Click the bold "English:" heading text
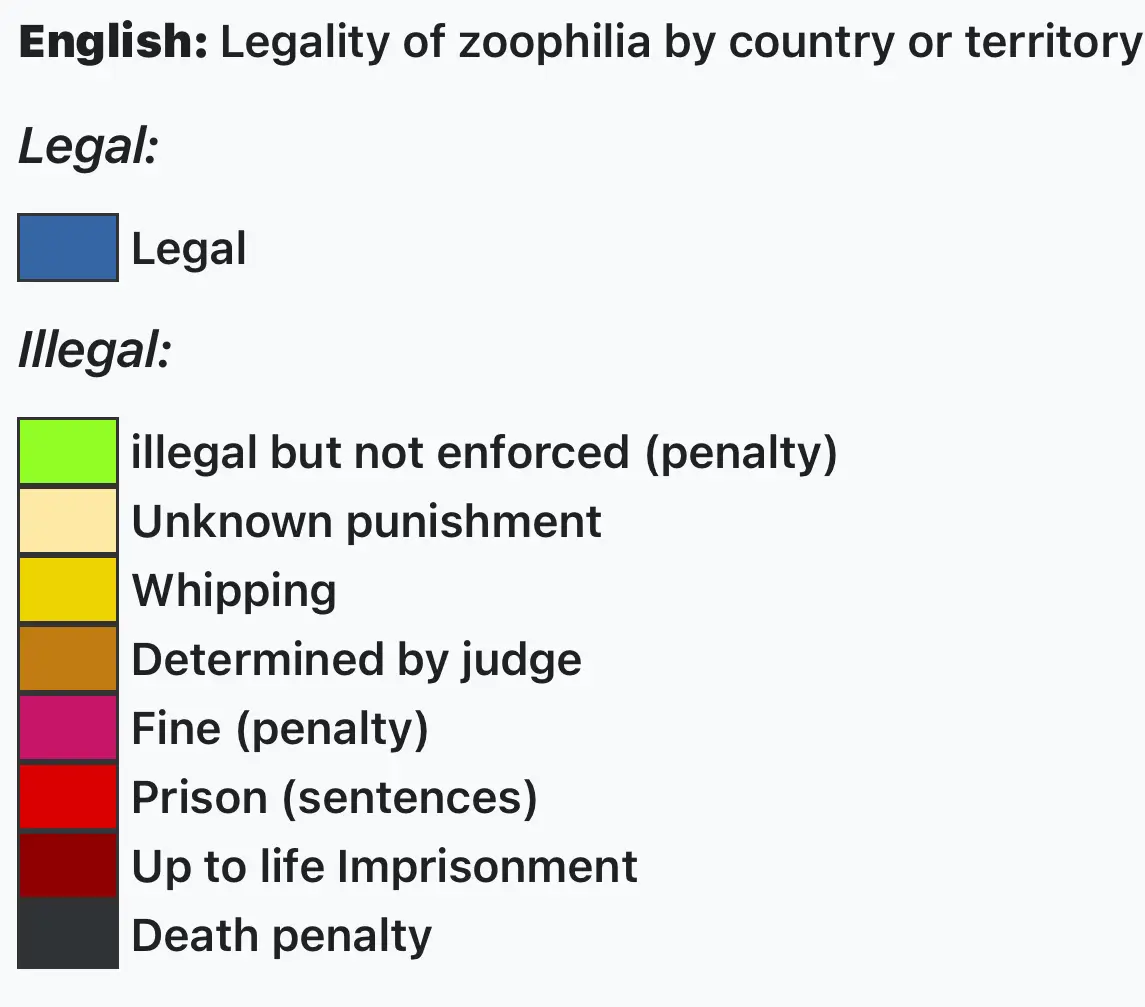Screen dimensions: 1145x1007 click(x=113, y=43)
